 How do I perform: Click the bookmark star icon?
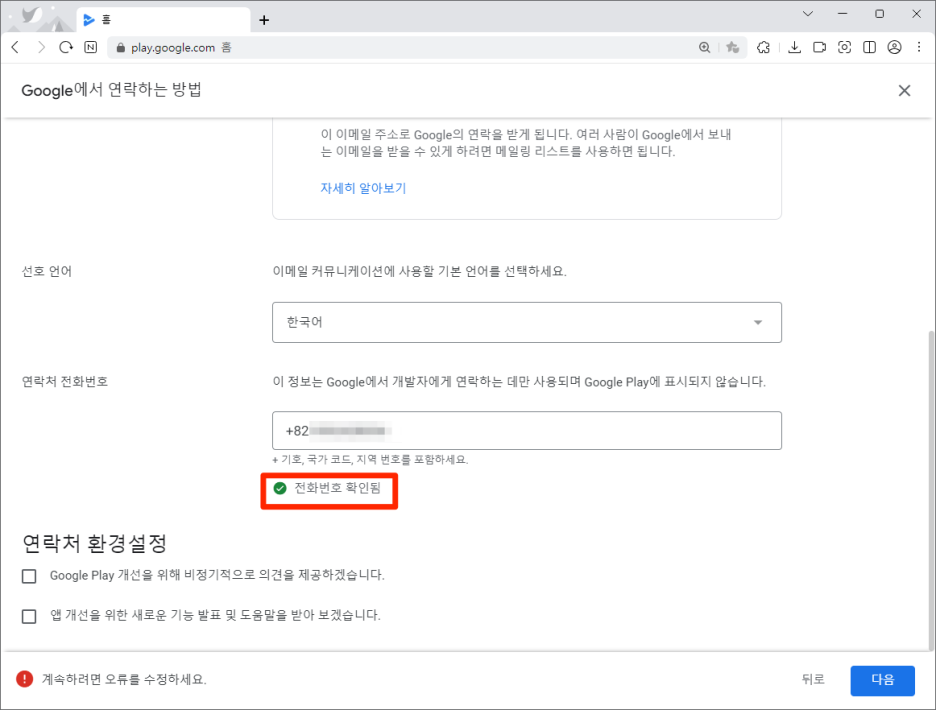733,47
